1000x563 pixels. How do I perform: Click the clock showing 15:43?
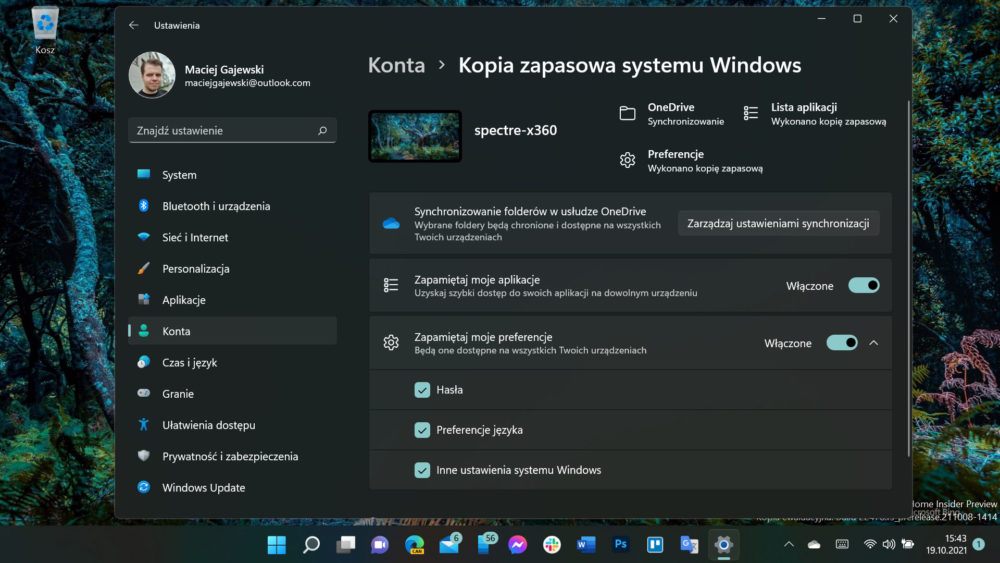click(946, 544)
